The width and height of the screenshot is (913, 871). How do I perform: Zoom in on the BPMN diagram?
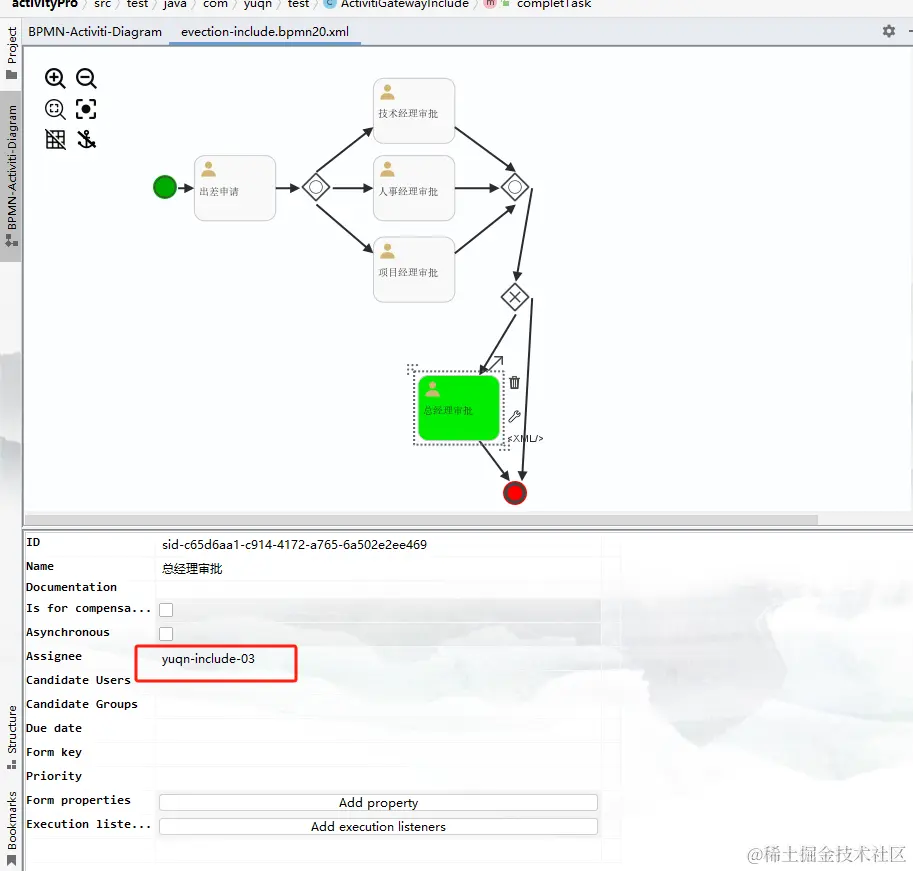pos(55,78)
